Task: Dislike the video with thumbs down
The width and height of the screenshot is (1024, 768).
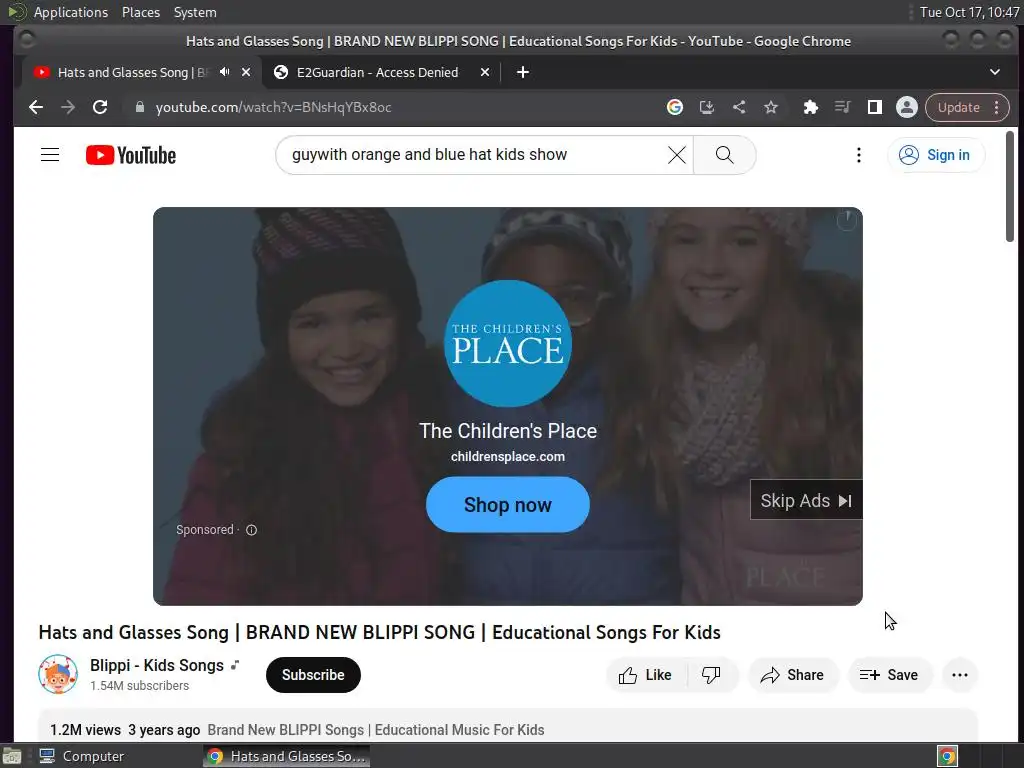Action: (x=711, y=675)
